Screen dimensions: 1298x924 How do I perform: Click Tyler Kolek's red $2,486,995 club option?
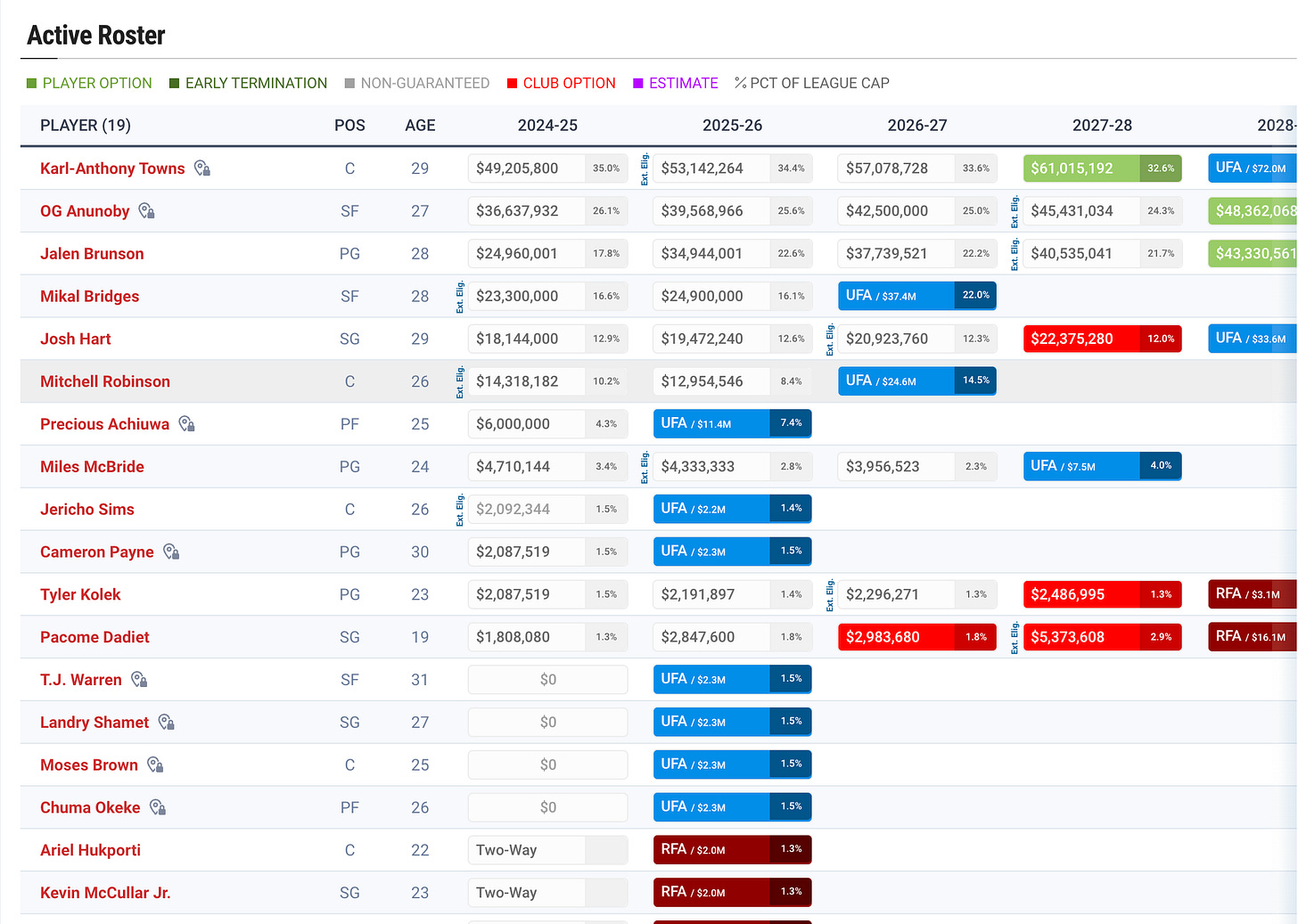click(x=1102, y=594)
